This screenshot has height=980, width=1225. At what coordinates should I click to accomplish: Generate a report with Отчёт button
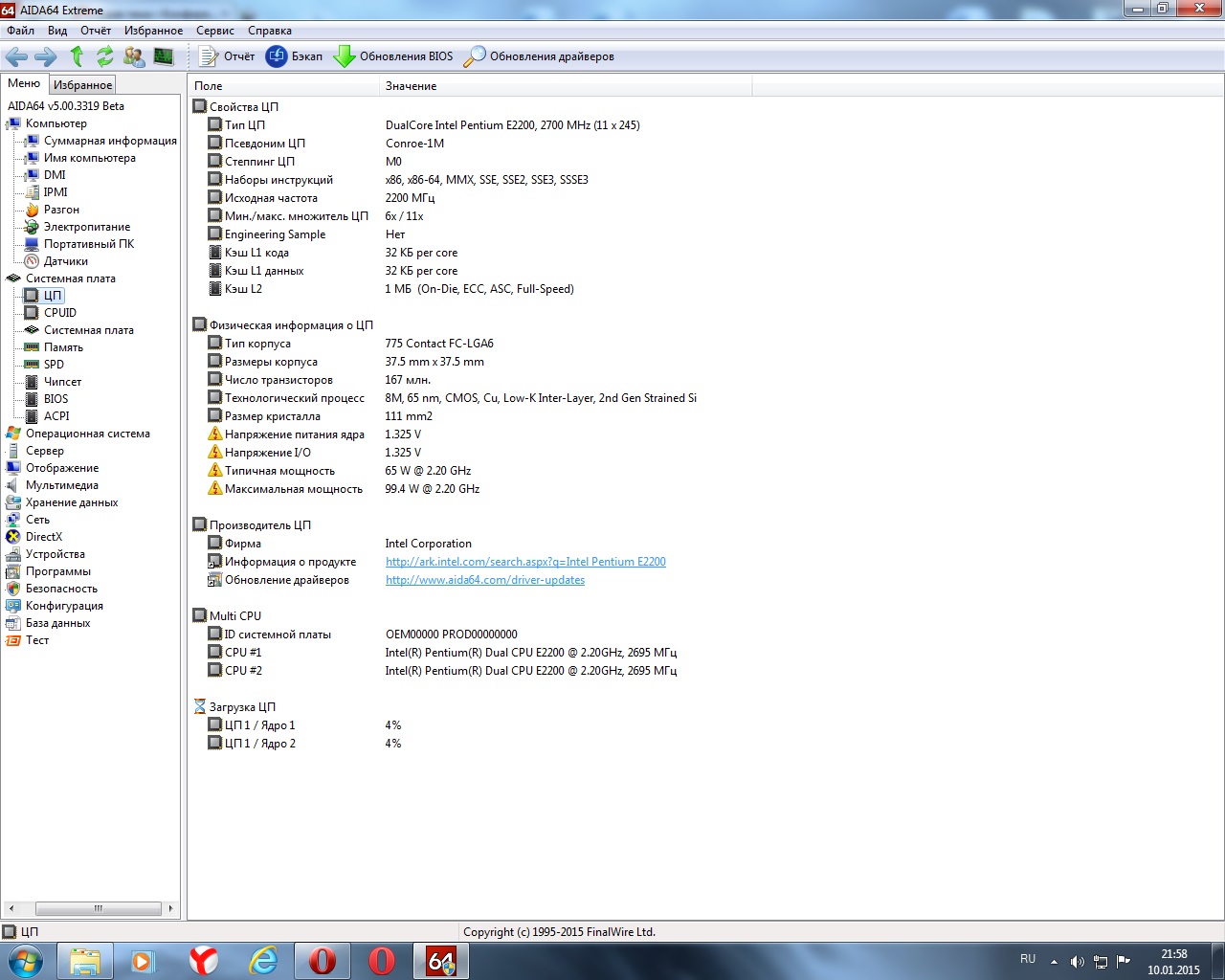(227, 56)
